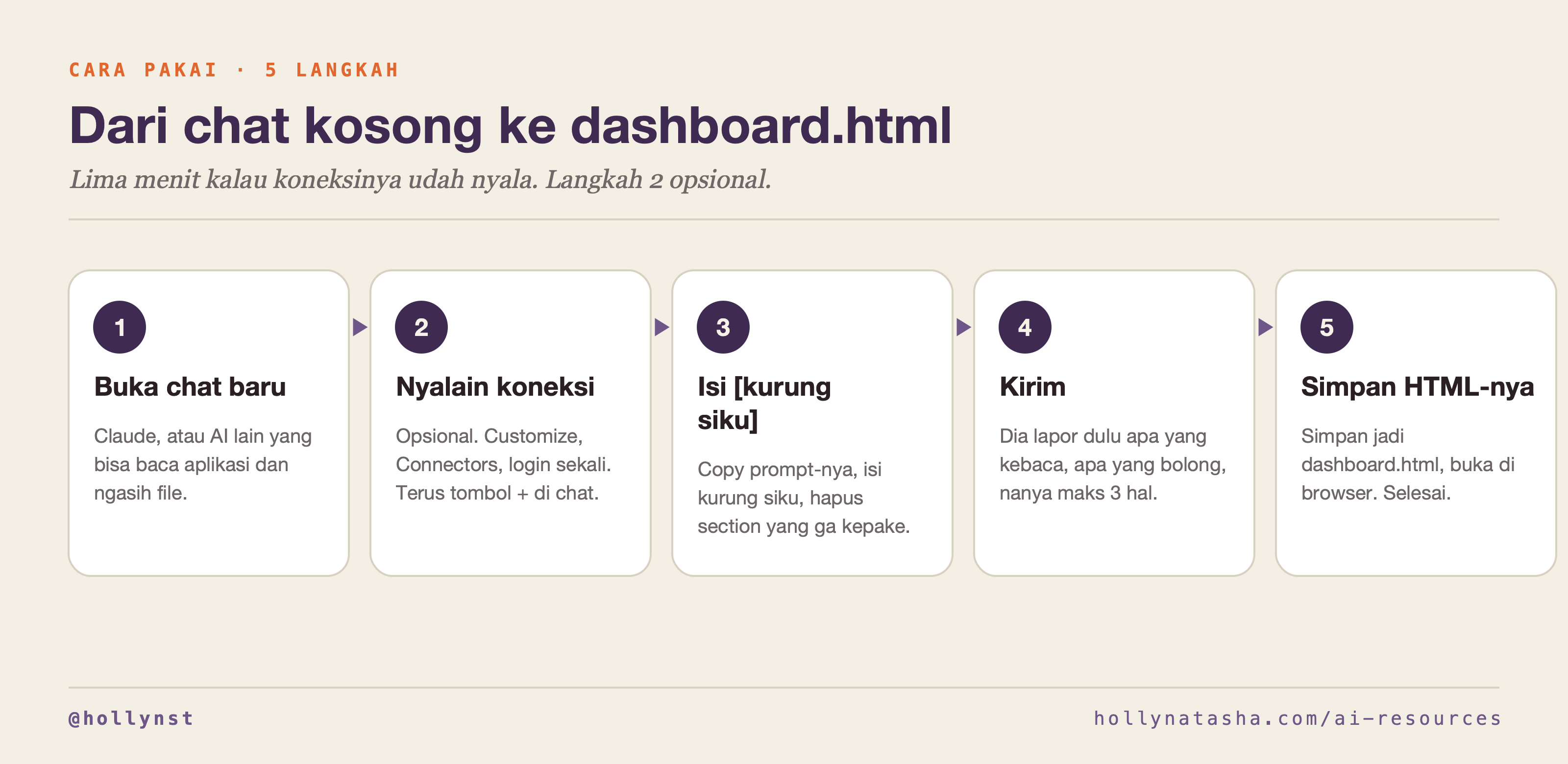Open the hollynatasha.com/ai-resources link
This screenshot has height=764, width=1568.
click(1297, 718)
